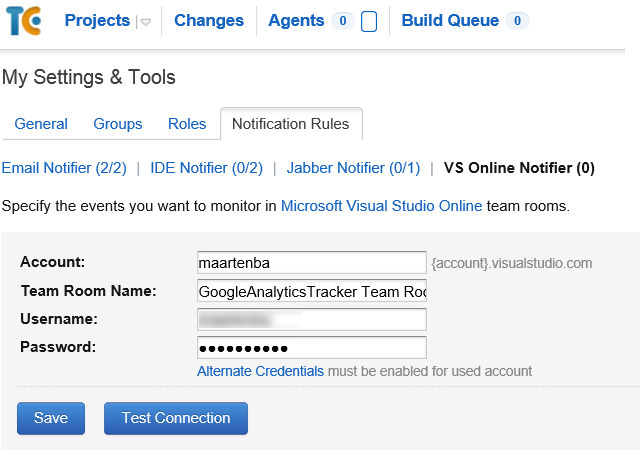640x450 pixels.
Task: Click the Team Room Name: label
Action: click(x=89, y=291)
